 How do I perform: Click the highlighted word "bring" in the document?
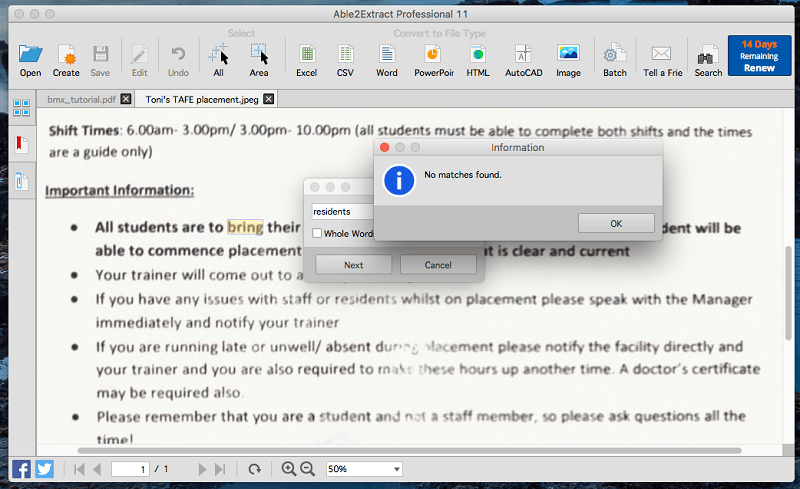tap(245, 227)
